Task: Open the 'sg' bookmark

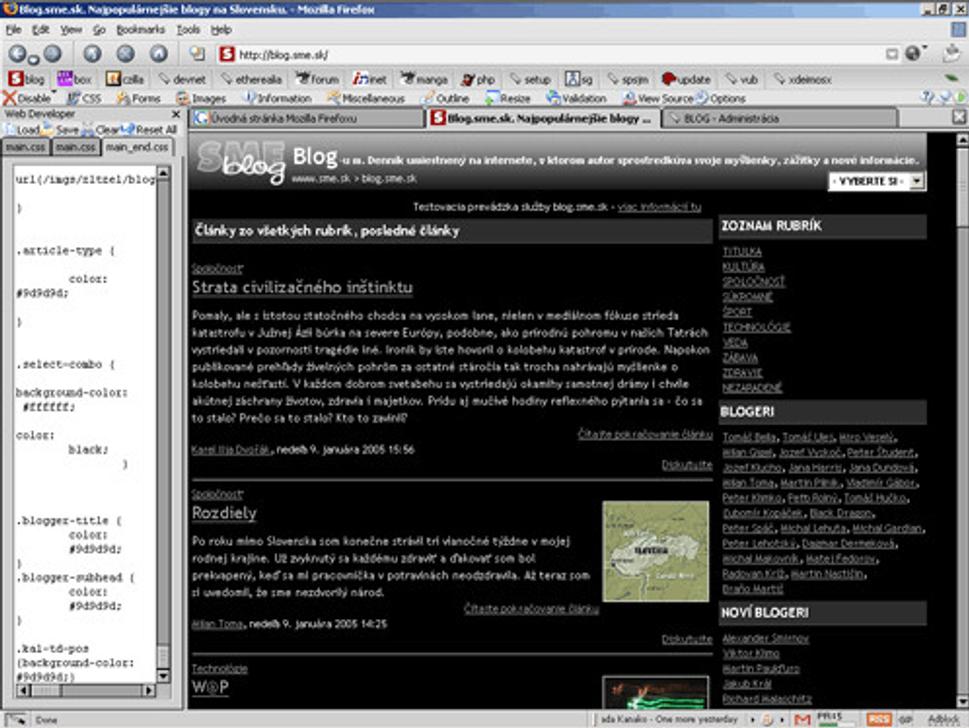Action: [x=578, y=79]
